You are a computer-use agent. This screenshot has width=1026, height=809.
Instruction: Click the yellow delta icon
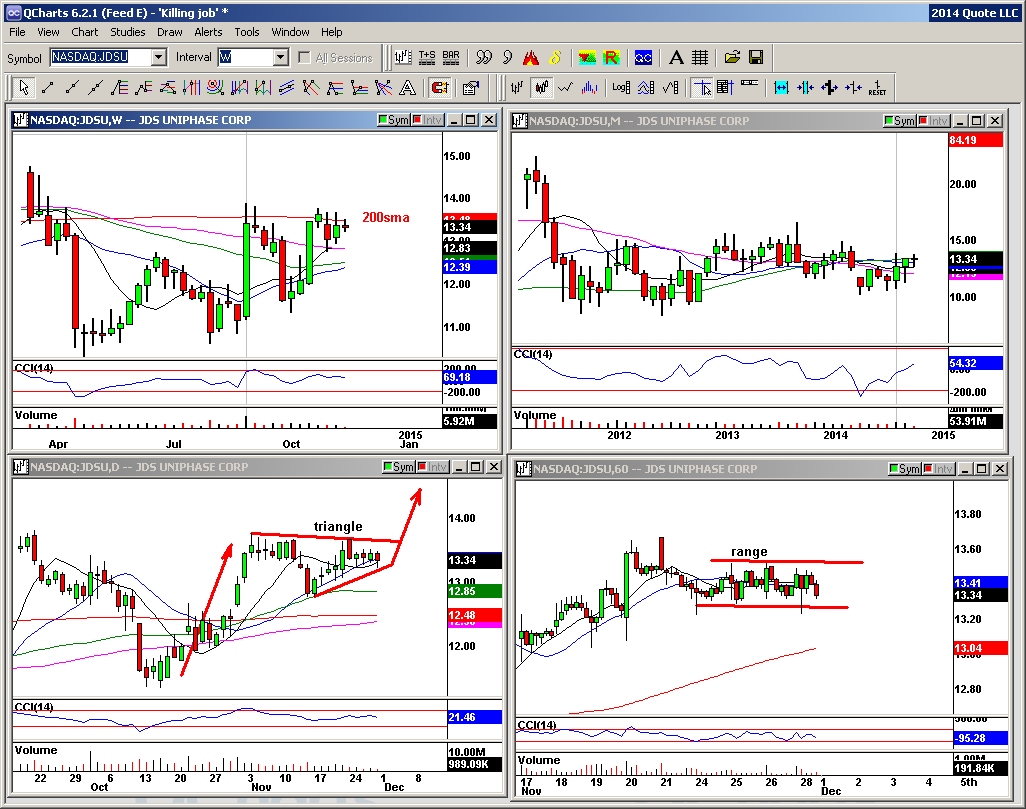[555, 58]
